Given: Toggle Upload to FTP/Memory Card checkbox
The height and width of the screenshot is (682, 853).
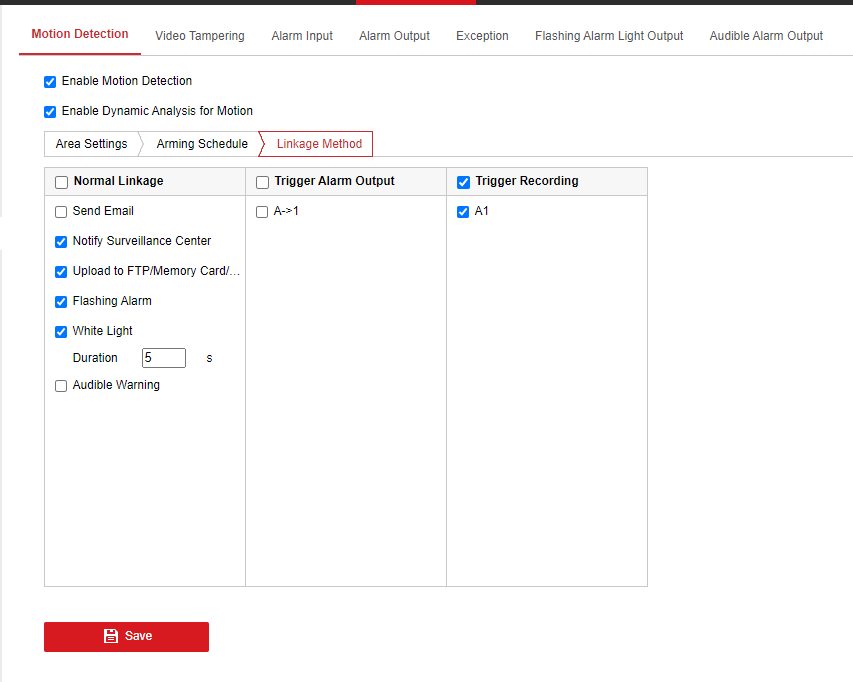Looking at the screenshot, I should tap(61, 272).
